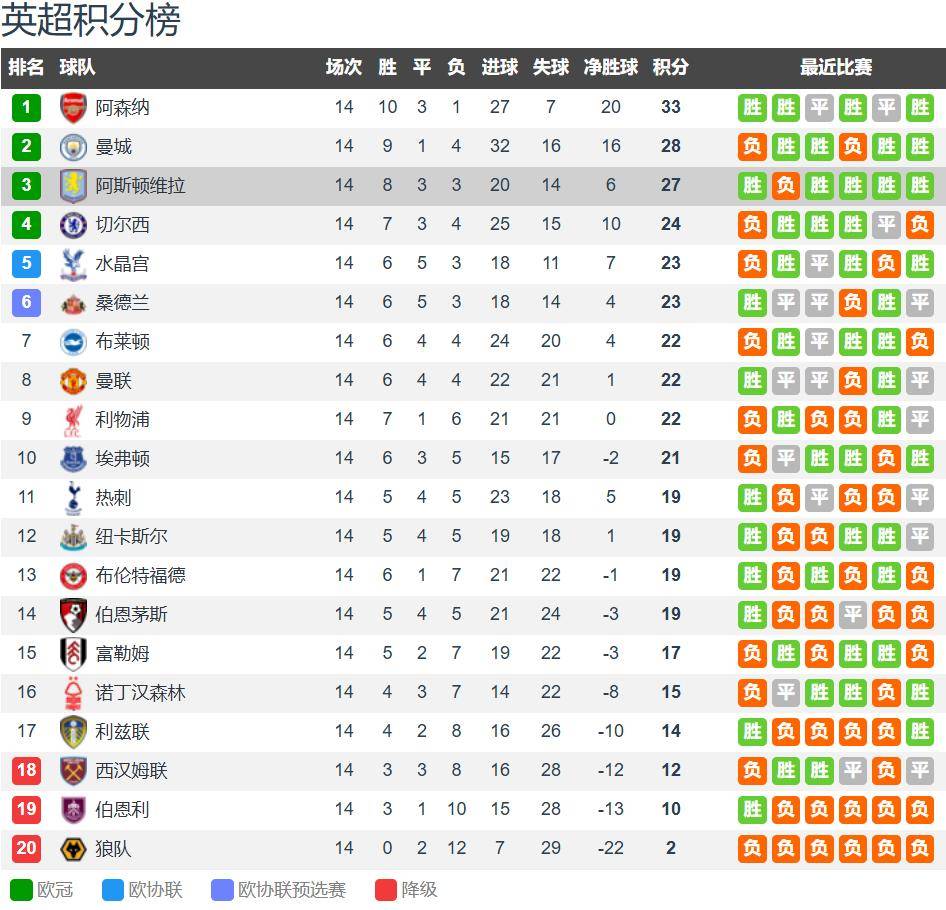
Task: Click the Liverpool club crest
Action: [74, 420]
